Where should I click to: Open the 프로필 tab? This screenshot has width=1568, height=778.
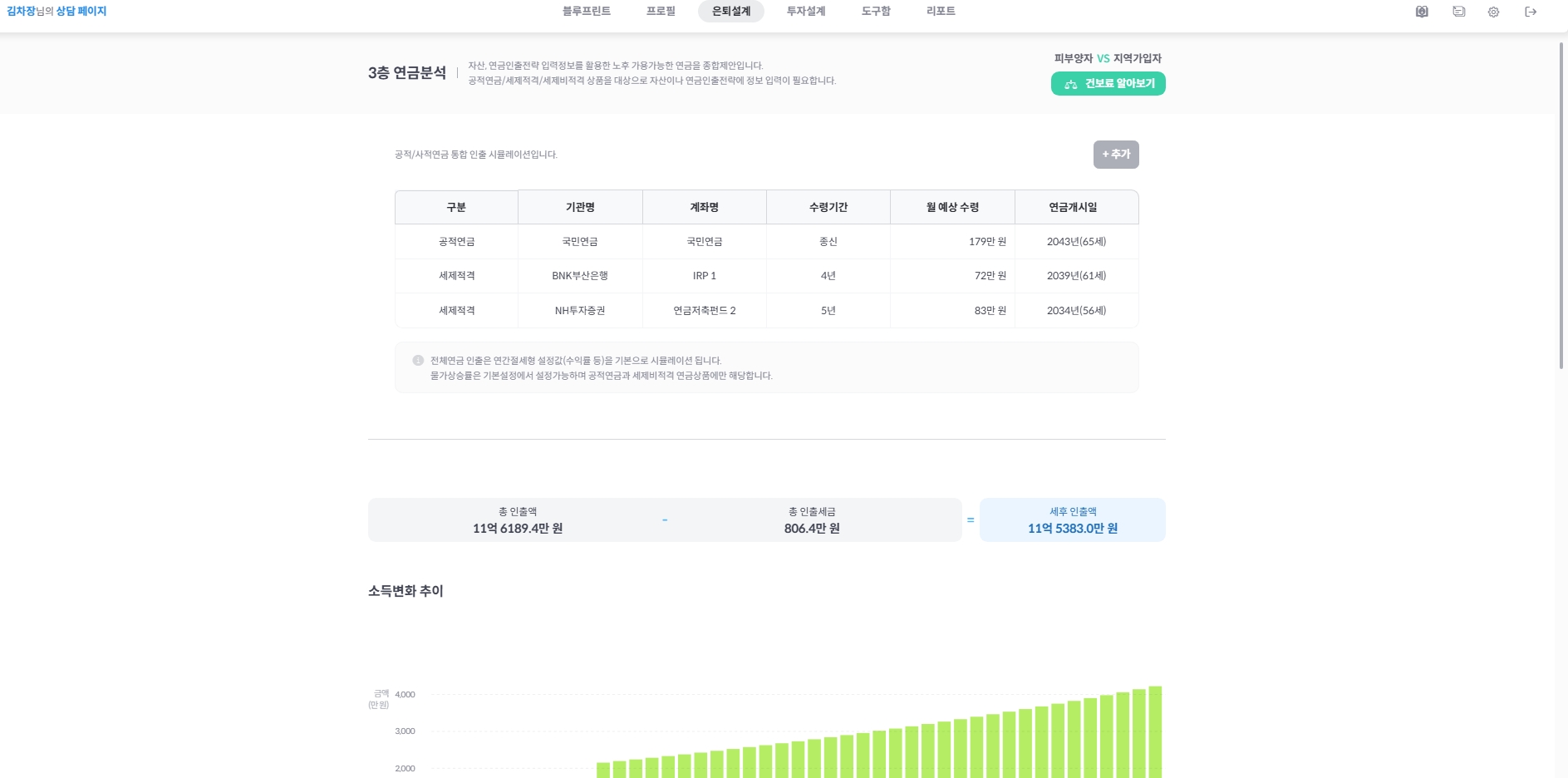(660, 11)
